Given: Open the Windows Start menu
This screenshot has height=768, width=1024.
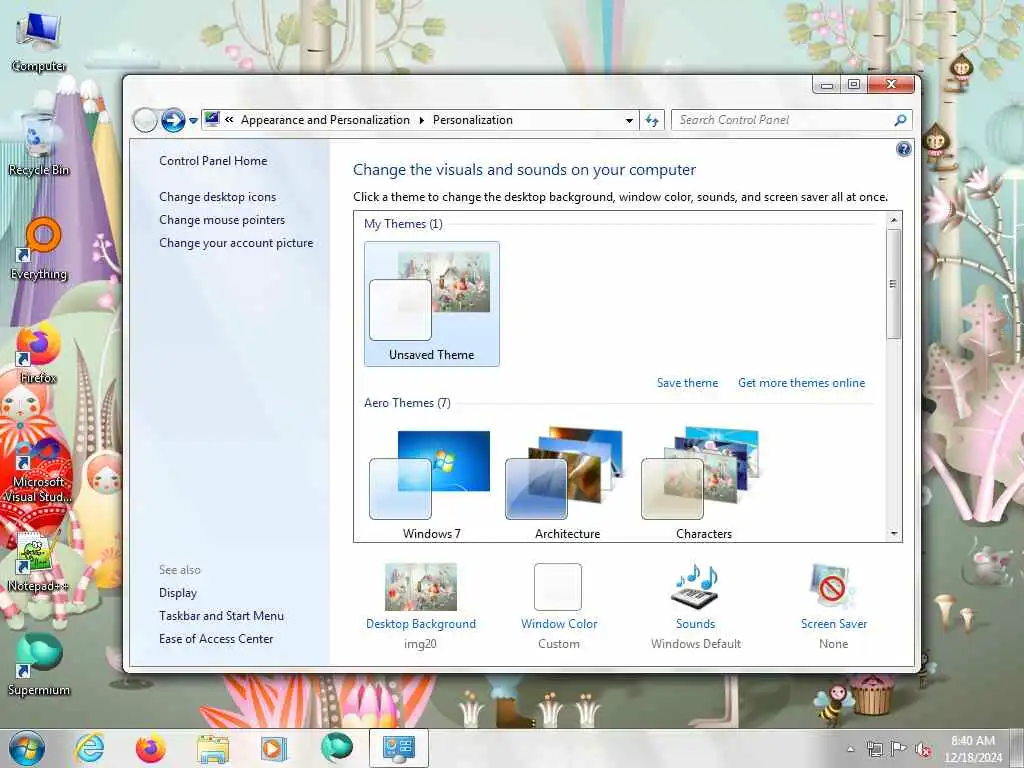Looking at the screenshot, I should click(27, 748).
